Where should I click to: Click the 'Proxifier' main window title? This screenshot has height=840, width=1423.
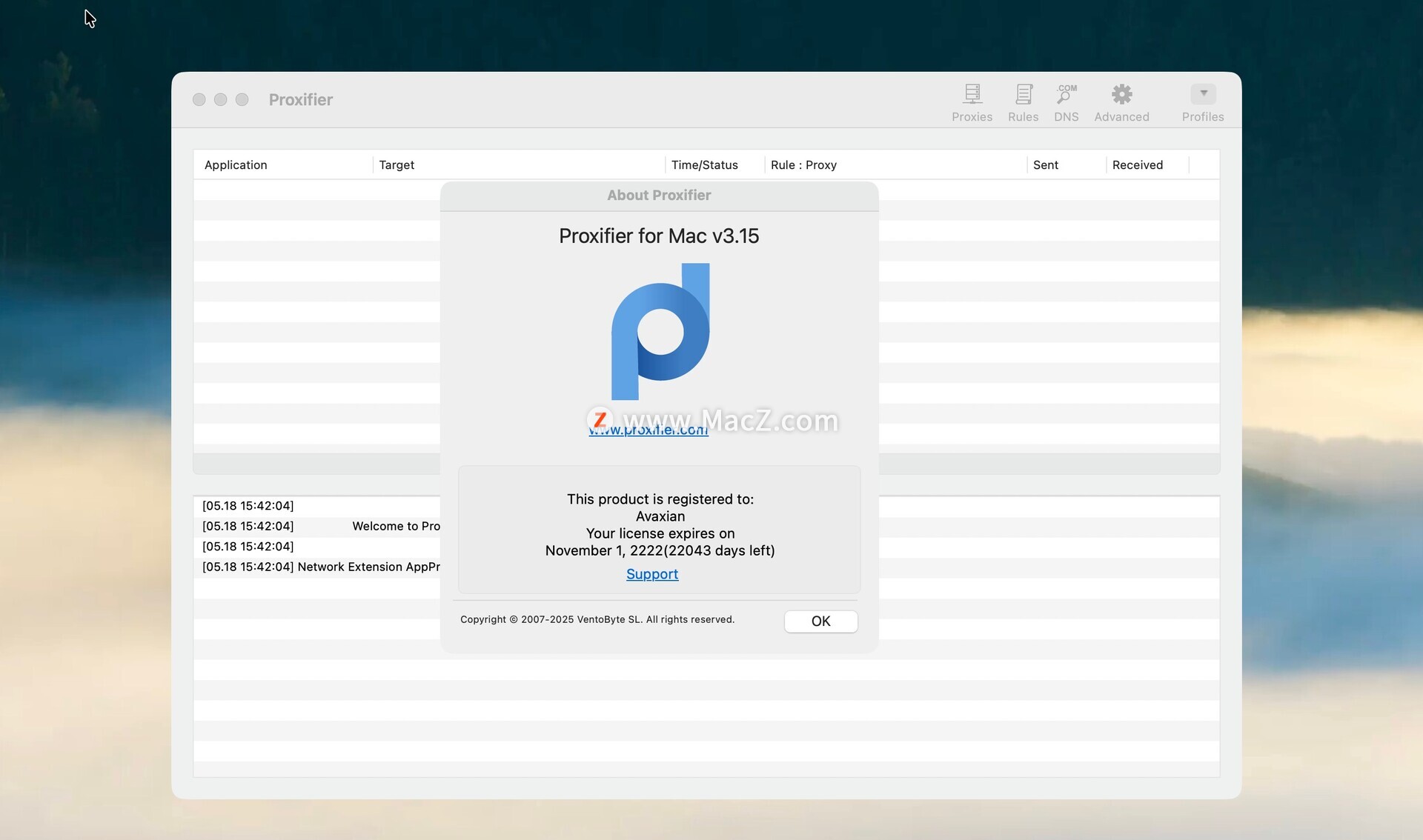point(300,99)
